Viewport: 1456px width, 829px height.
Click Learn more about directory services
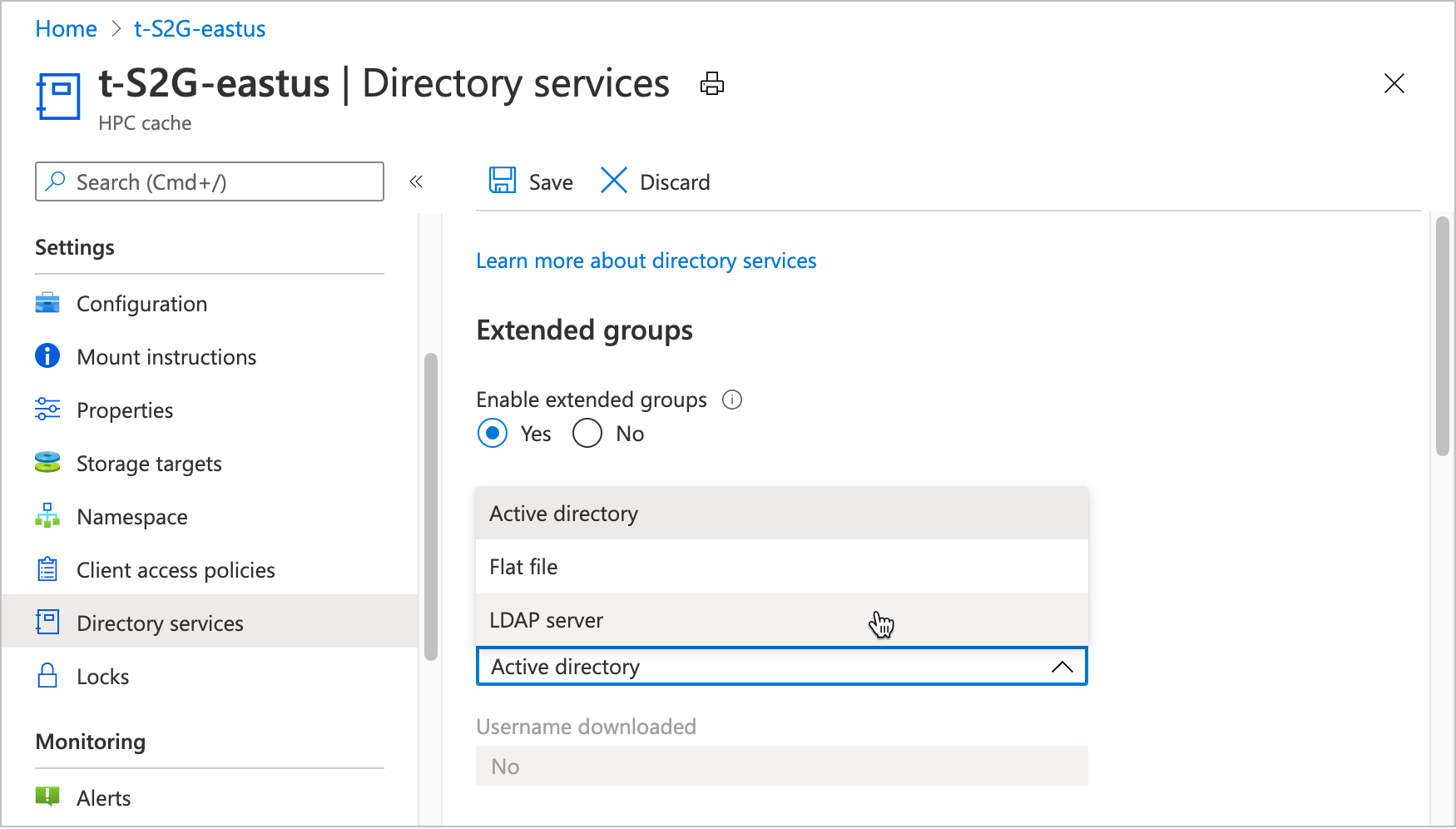646,261
